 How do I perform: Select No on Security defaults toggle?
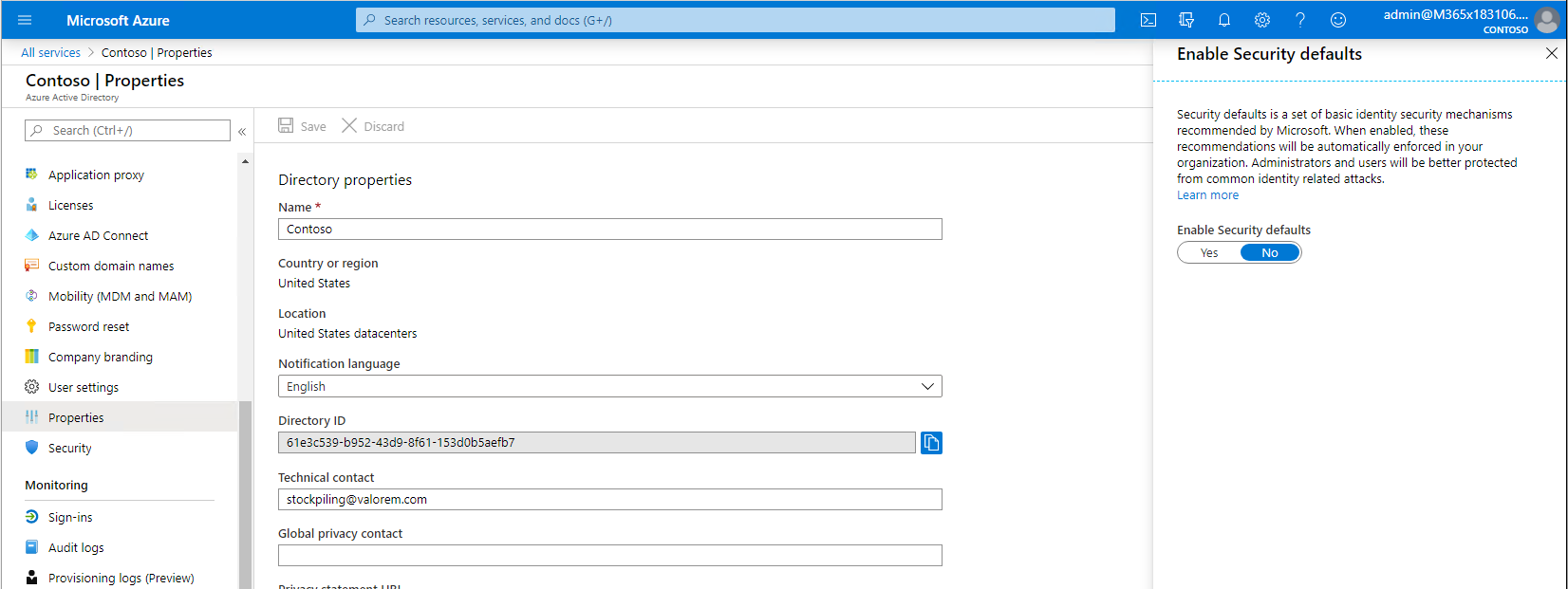[1269, 252]
